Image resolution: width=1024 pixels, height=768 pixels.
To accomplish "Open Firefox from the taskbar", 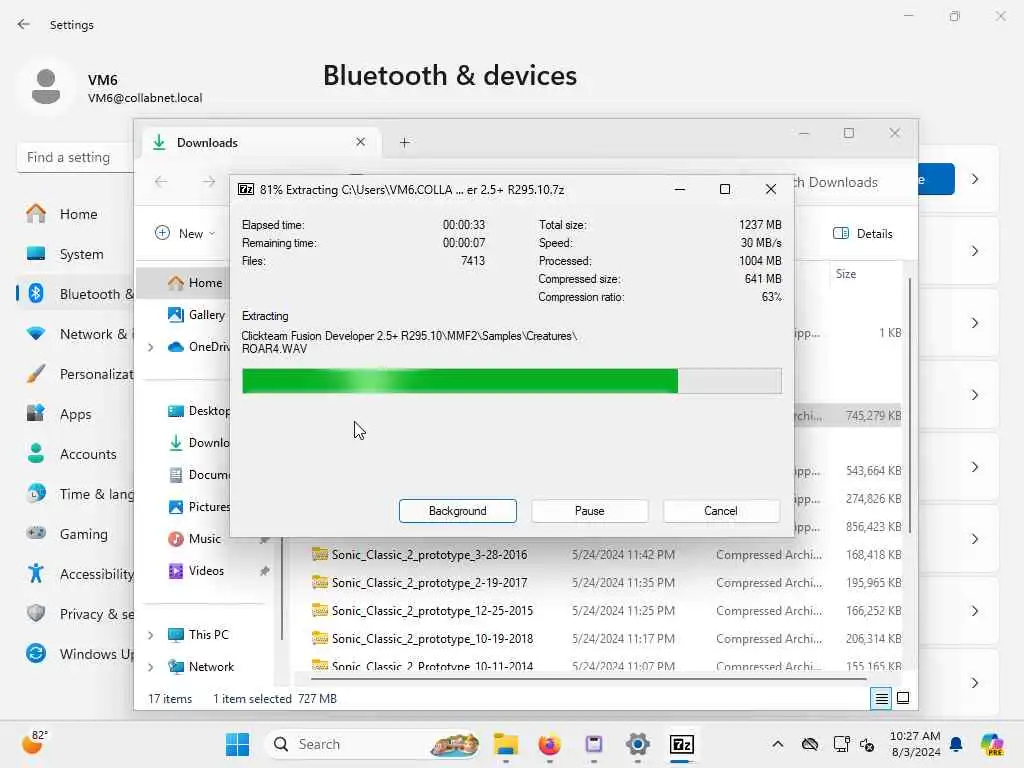I will [549, 744].
